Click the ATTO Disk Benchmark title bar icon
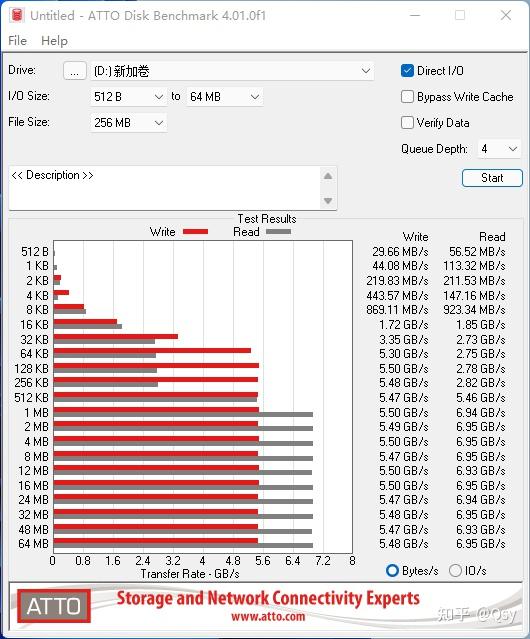The width and height of the screenshot is (530, 639). point(17,15)
